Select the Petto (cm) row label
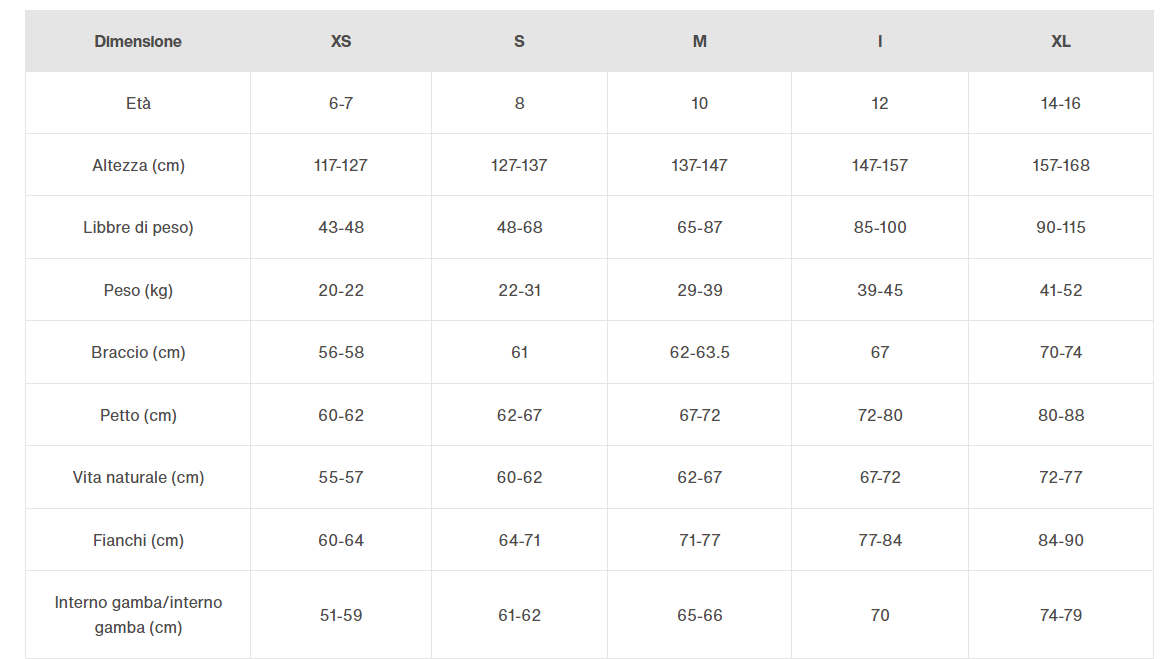1171x659 pixels. [138, 415]
